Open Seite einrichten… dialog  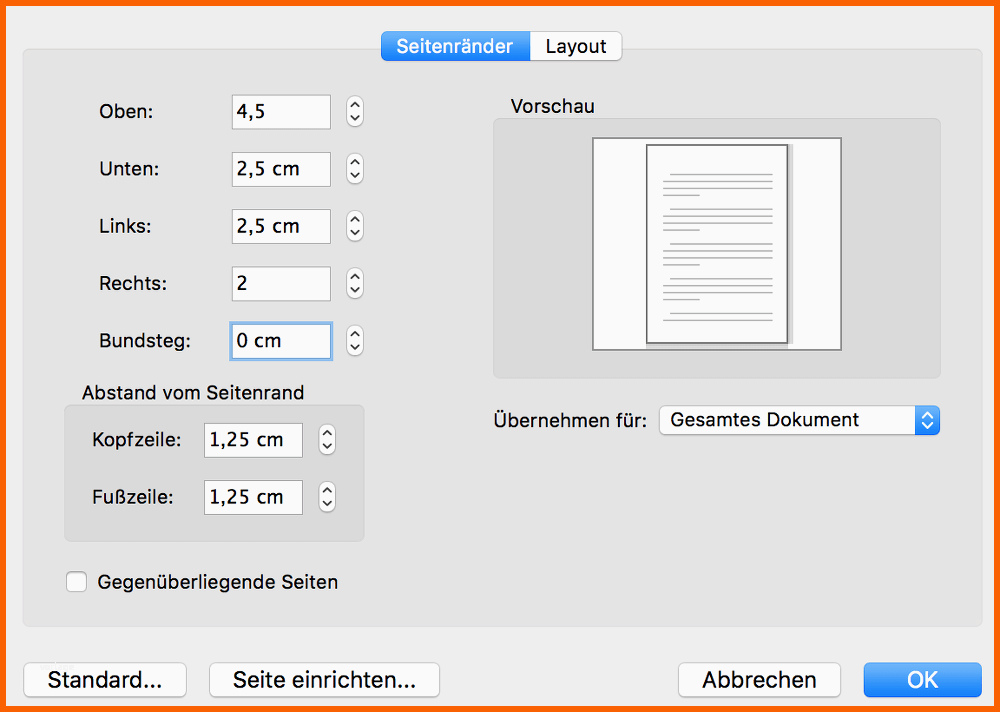point(324,680)
